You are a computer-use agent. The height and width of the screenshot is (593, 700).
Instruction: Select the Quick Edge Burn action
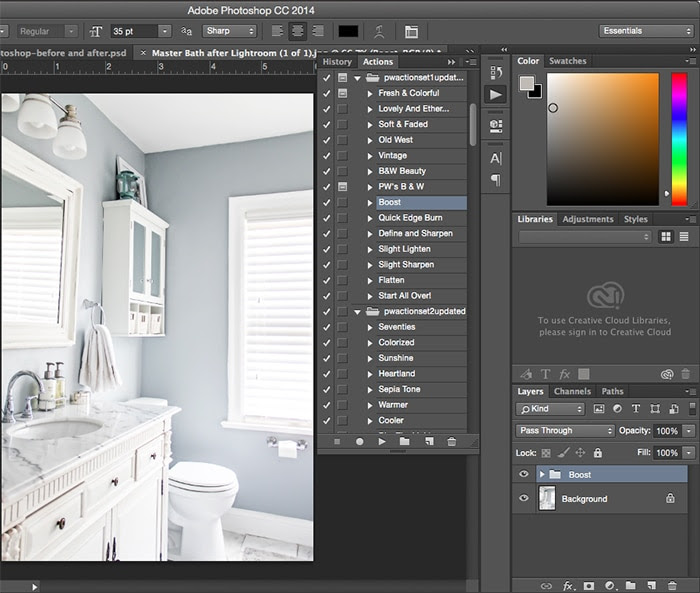coord(410,218)
